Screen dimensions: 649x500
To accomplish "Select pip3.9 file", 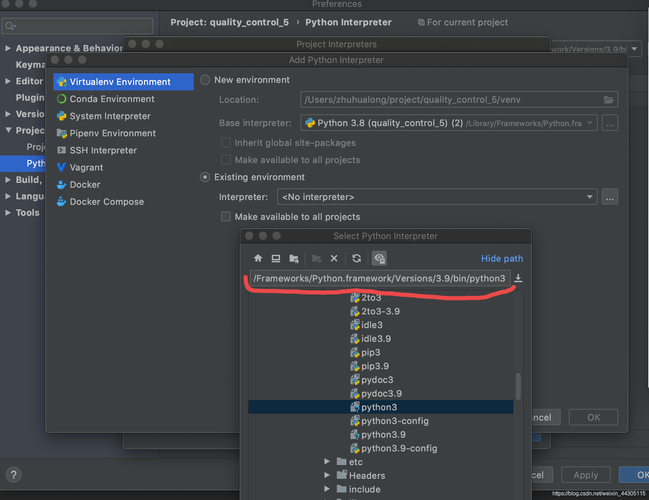I will pyautogui.click(x=369, y=366).
